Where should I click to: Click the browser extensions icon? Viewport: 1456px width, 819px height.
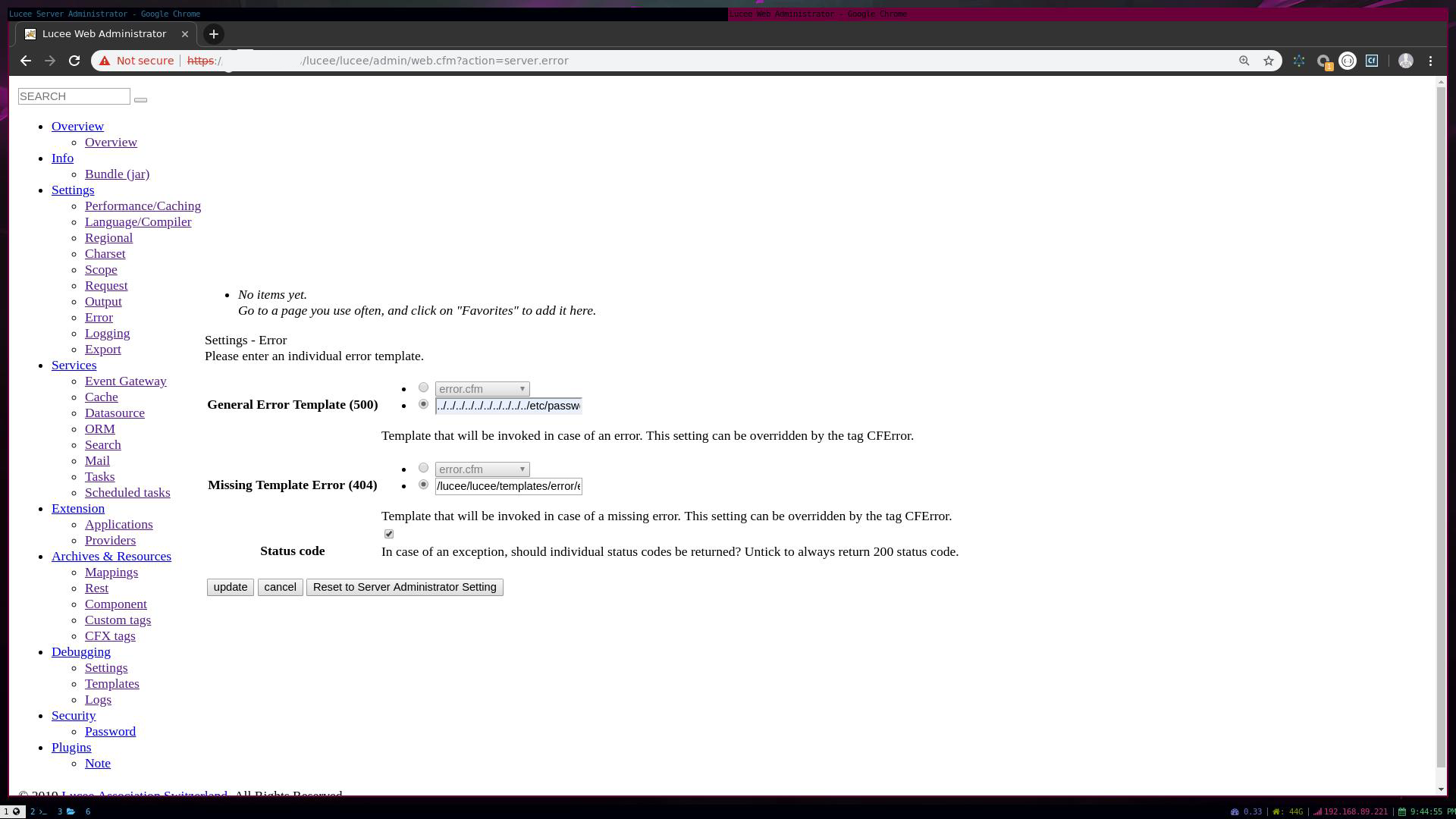click(1298, 60)
